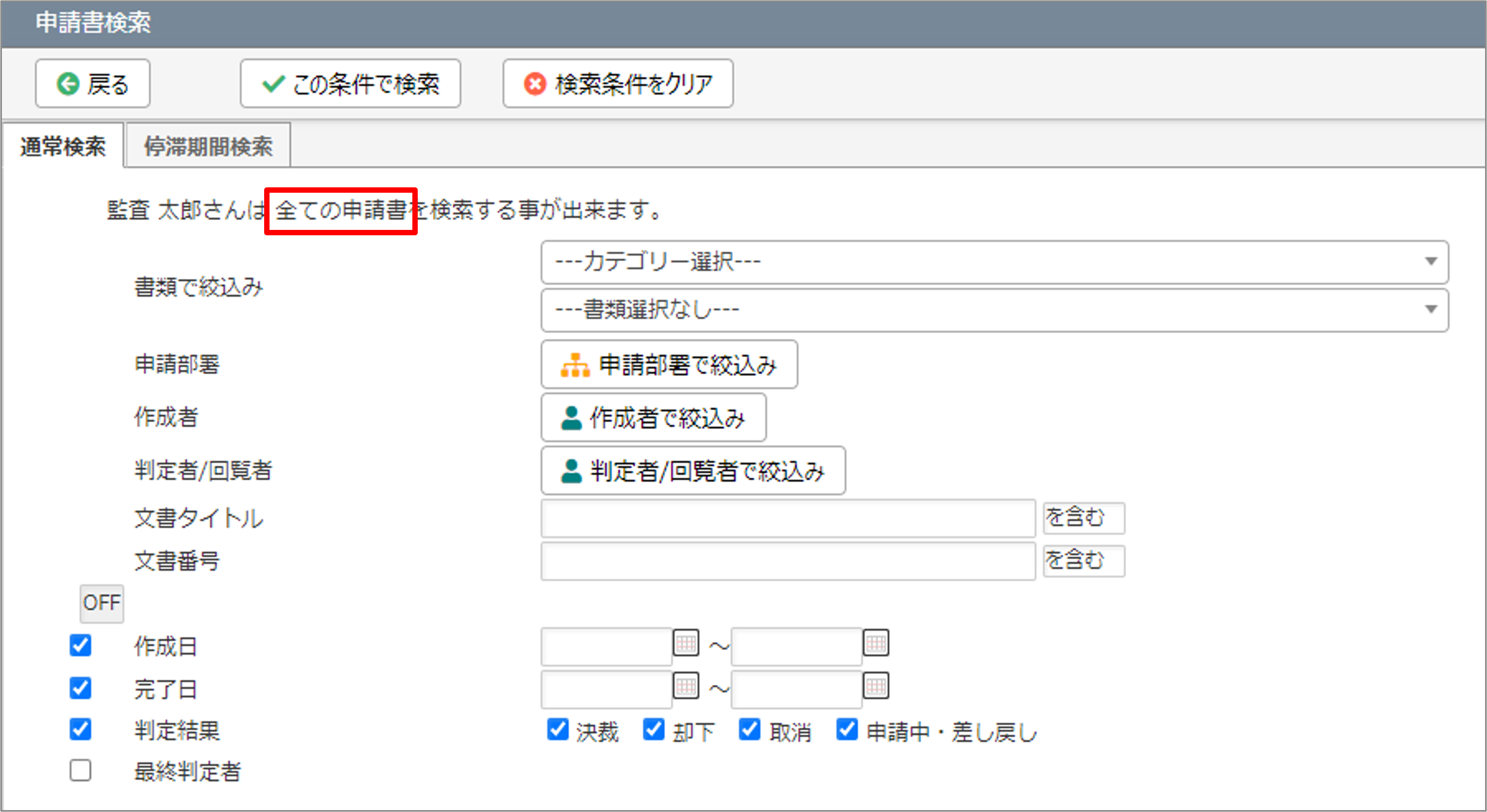Screen dimensions: 1487x812
Task: Open calendar for 作成日 start date
Action: click(x=686, y=643)
